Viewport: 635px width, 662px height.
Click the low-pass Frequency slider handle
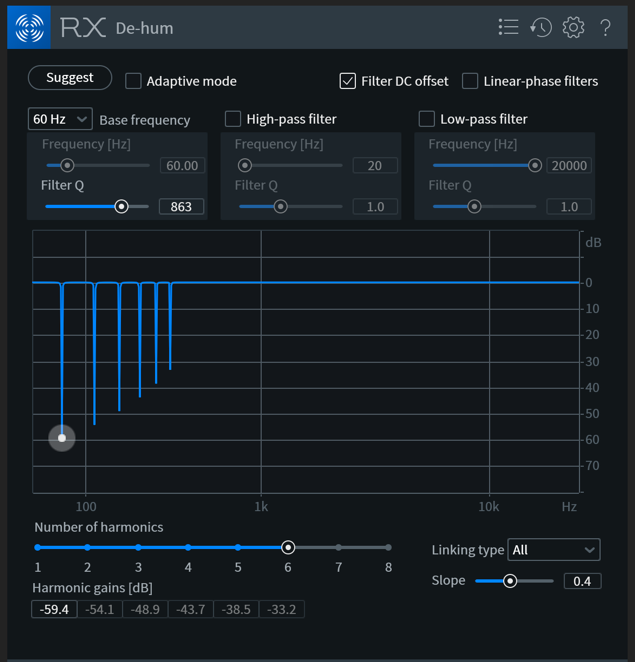(x=535, y=165)
